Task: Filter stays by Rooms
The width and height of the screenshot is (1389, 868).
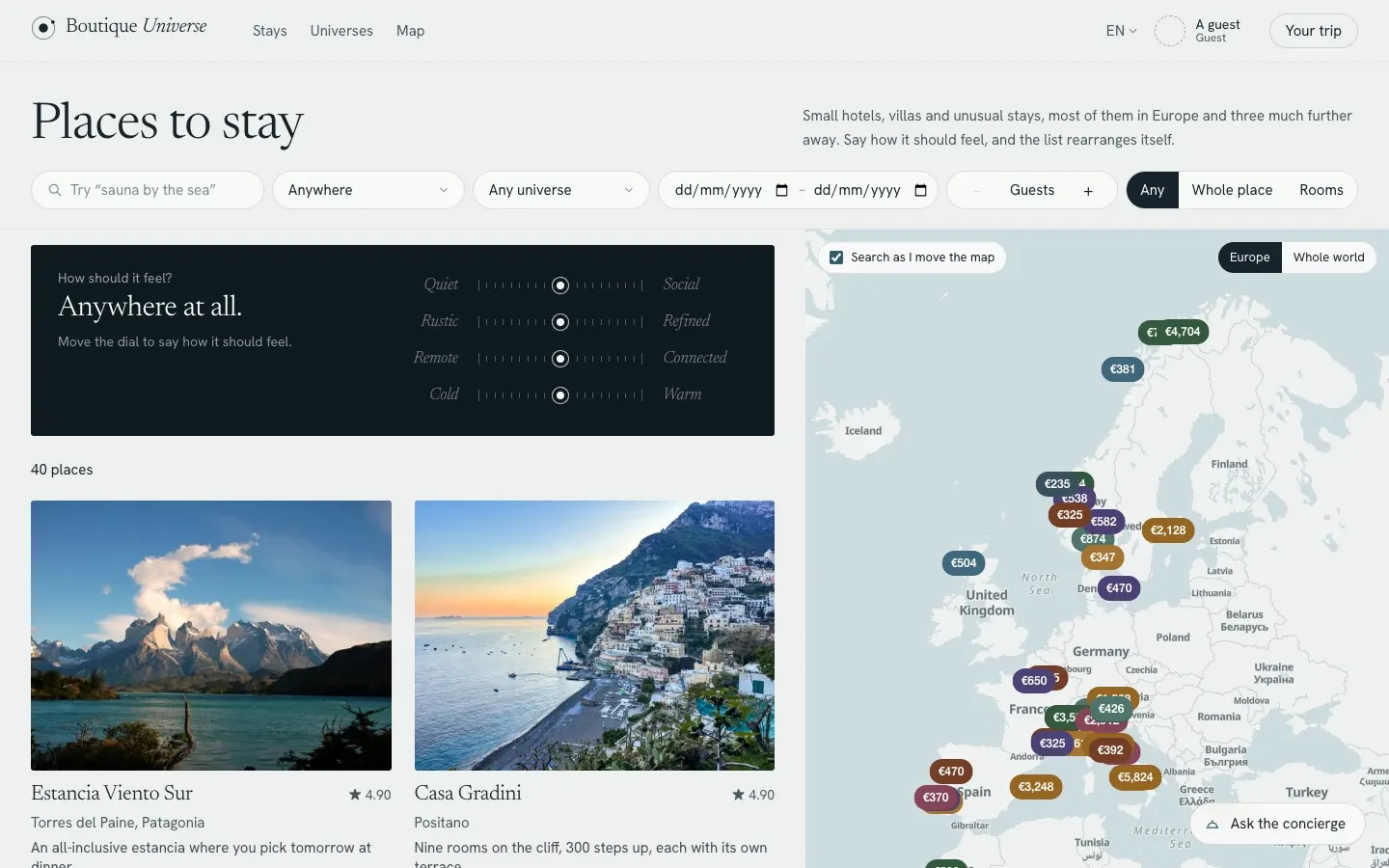Action: (1321, 190)
